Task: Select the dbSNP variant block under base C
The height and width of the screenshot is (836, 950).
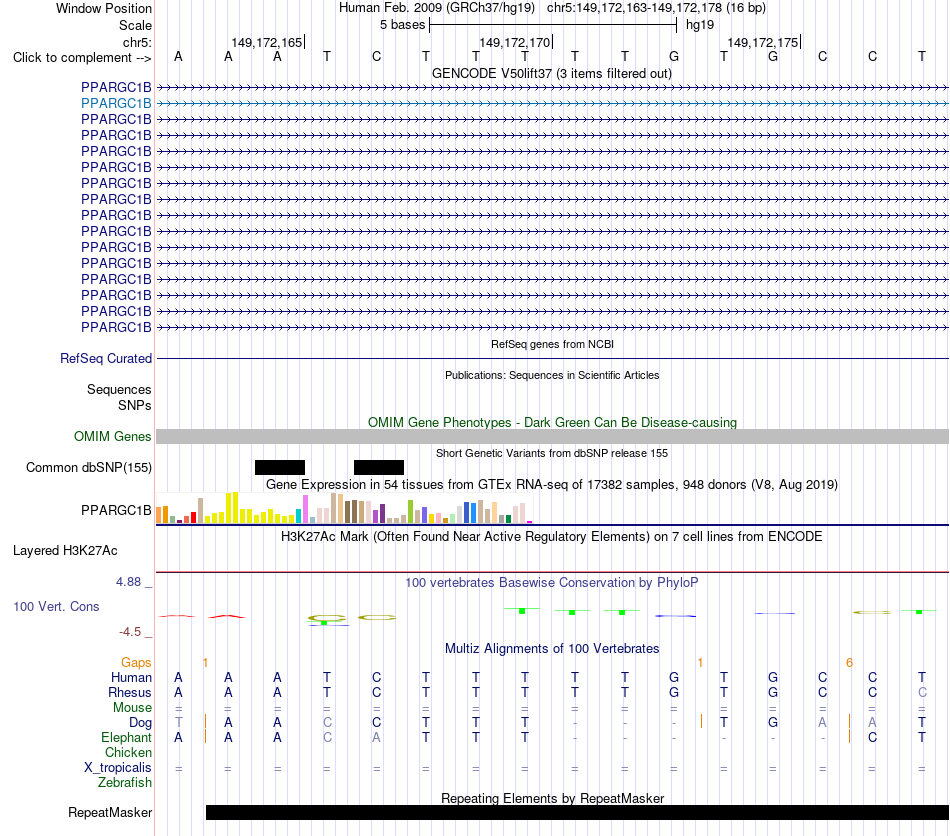Action: click(379, 467)
